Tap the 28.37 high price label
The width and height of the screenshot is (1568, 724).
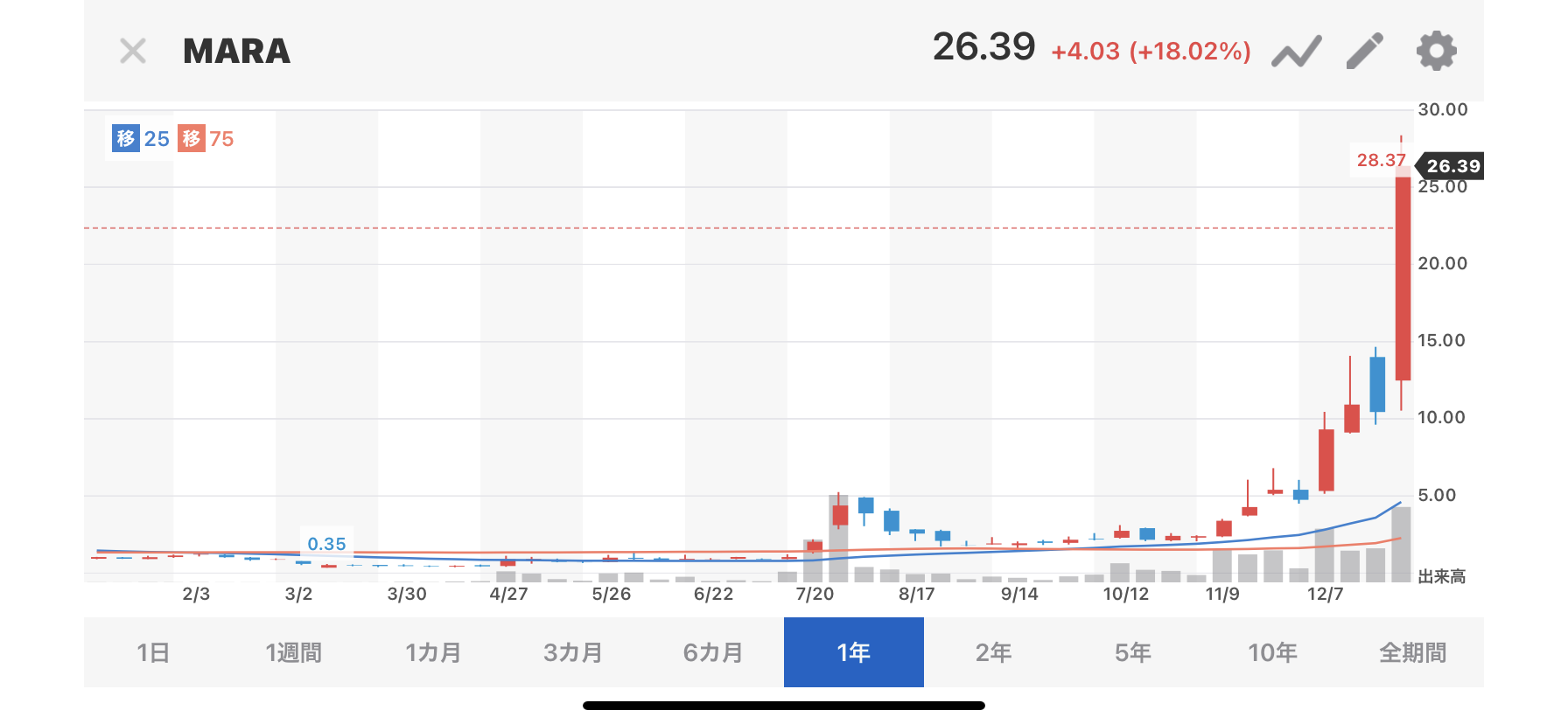coord(1380,160)
